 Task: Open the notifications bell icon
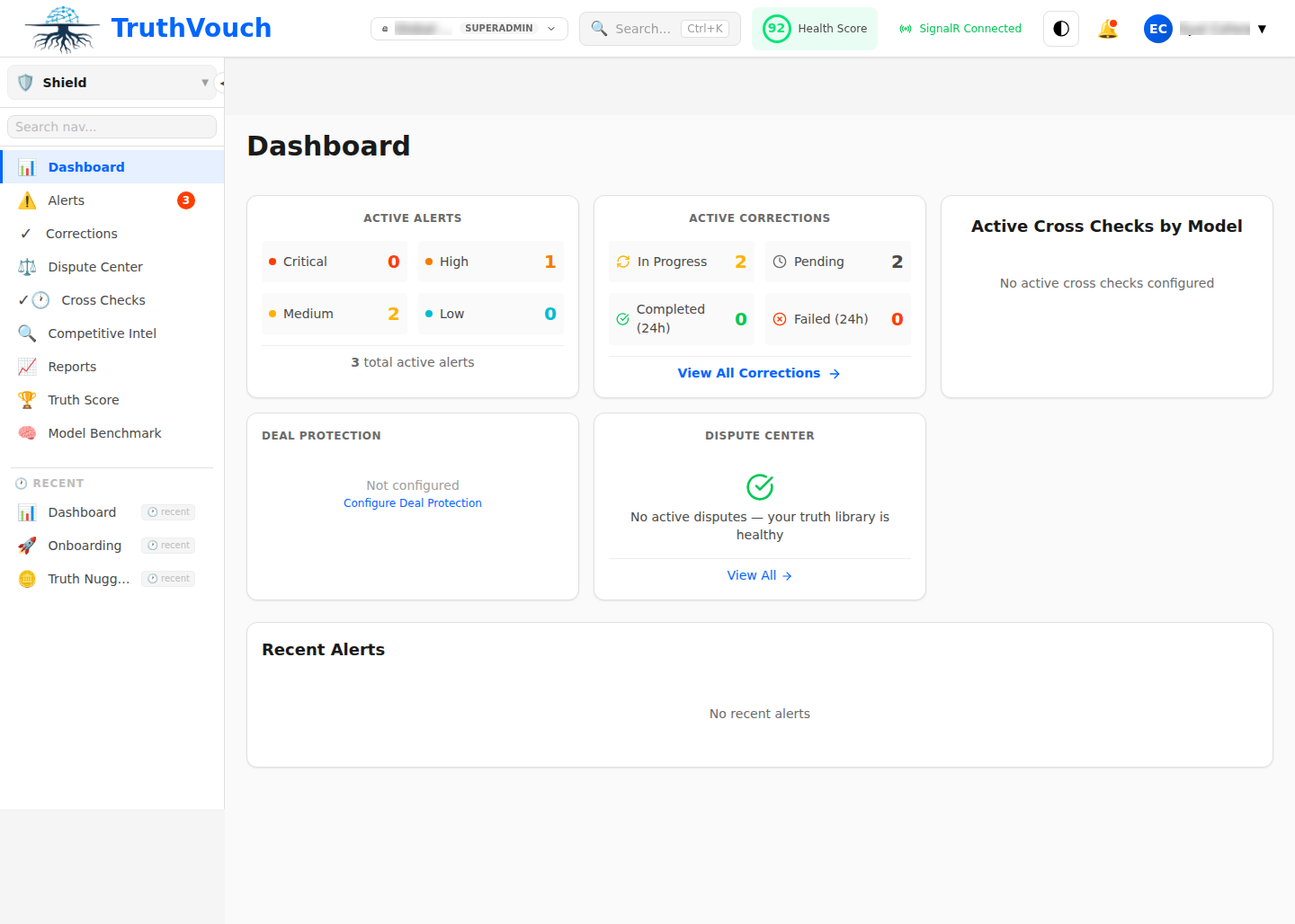click(x=1108, y=28)
